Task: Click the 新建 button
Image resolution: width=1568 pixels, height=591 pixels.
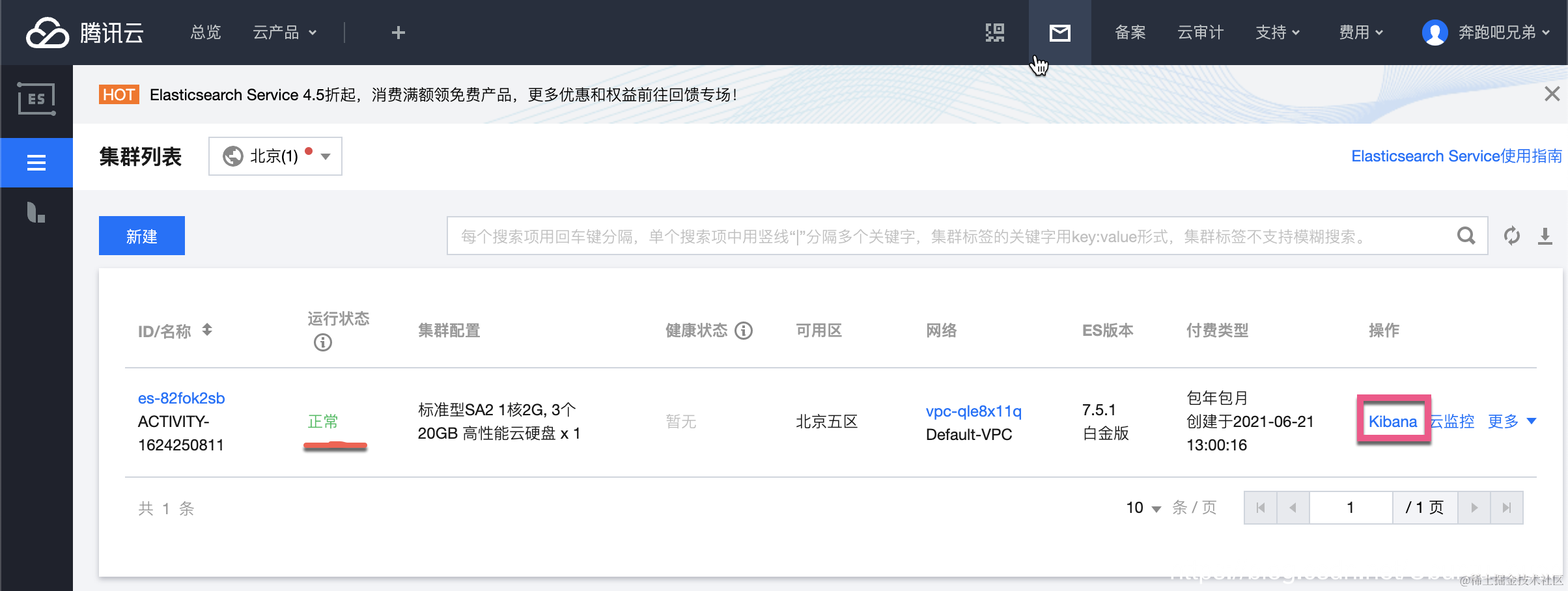Action: (x=142, y=236)
